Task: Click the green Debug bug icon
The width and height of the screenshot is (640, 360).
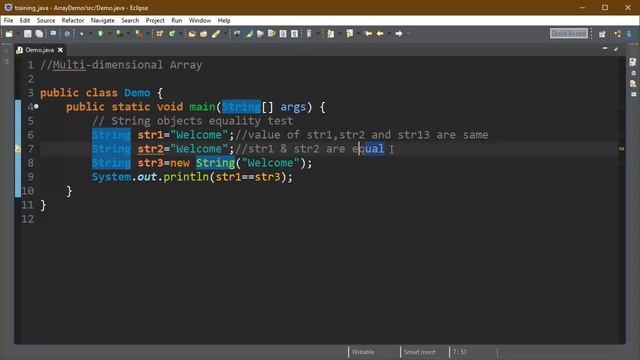Action: [x=82, y=34]
